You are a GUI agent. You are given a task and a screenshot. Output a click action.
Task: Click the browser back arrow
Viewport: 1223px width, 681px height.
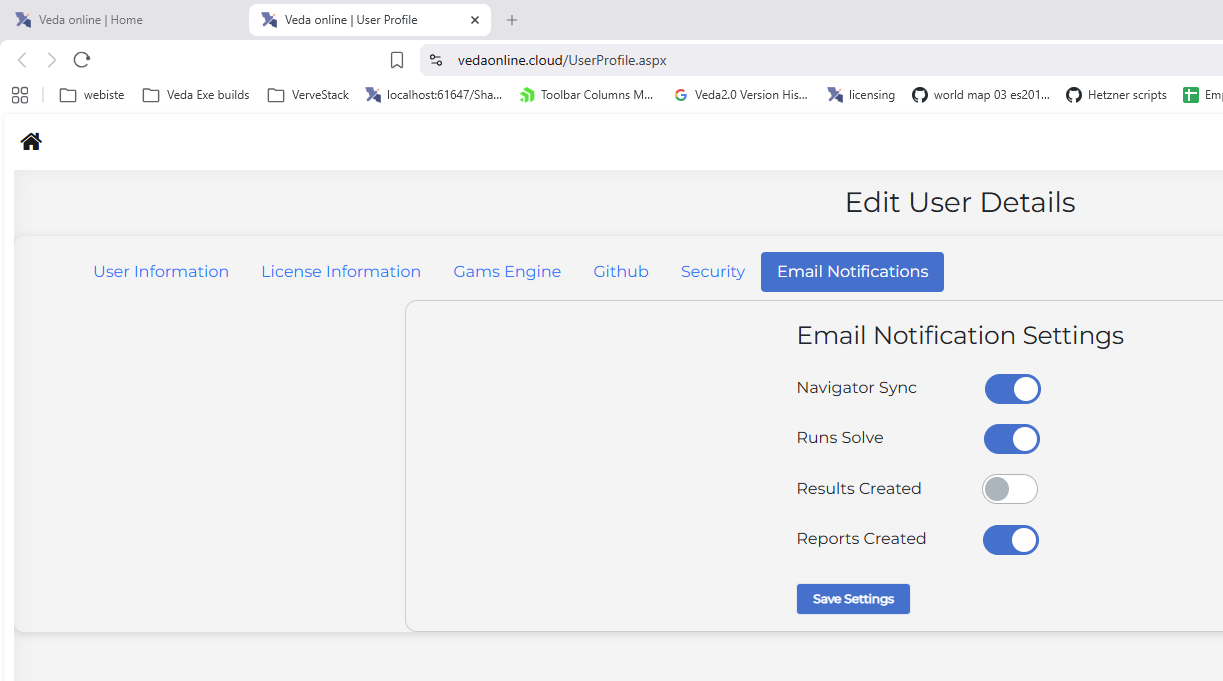pyautogui.click(x=22, y=60)
